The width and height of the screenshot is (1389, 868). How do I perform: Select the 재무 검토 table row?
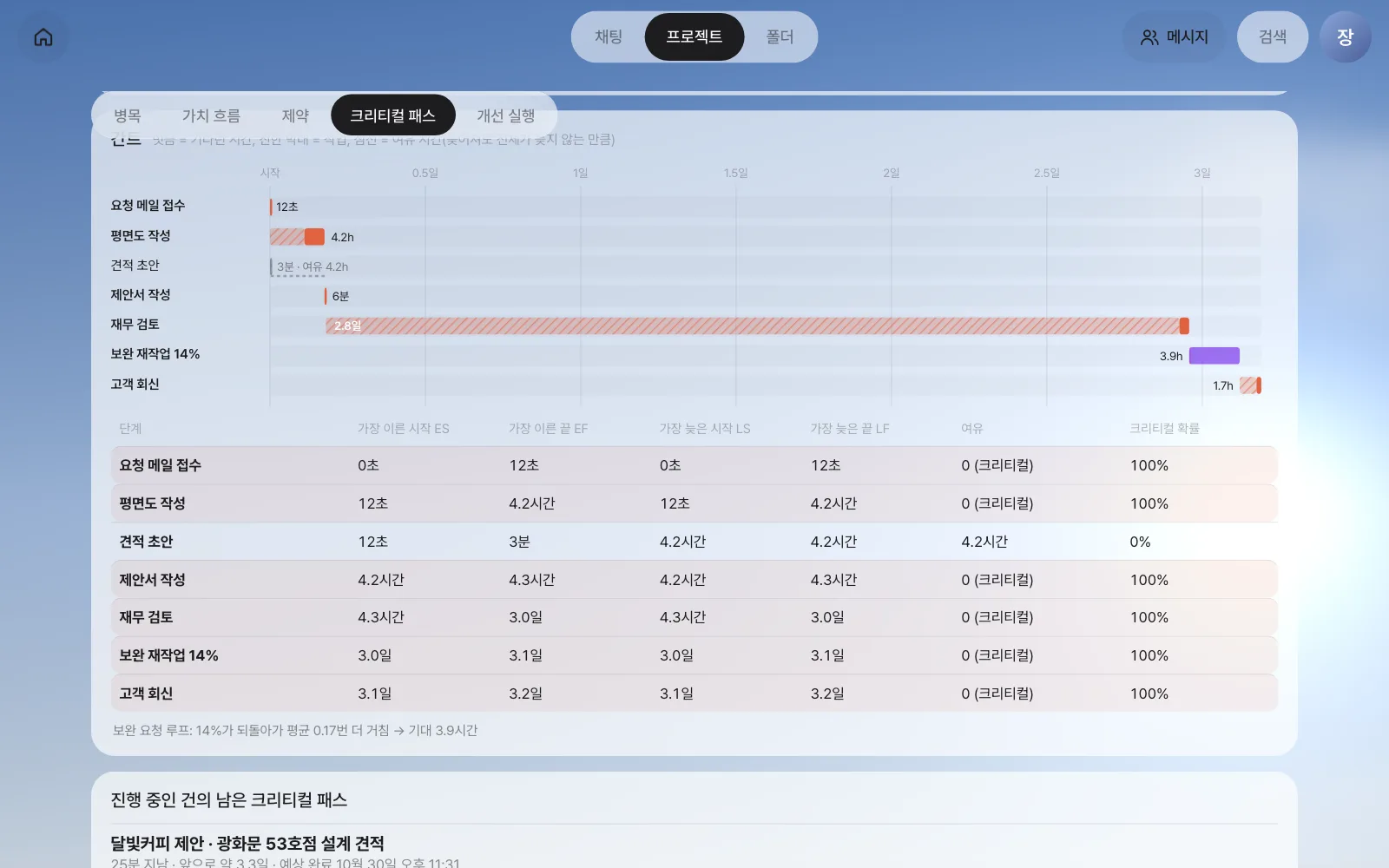(694, 617)
